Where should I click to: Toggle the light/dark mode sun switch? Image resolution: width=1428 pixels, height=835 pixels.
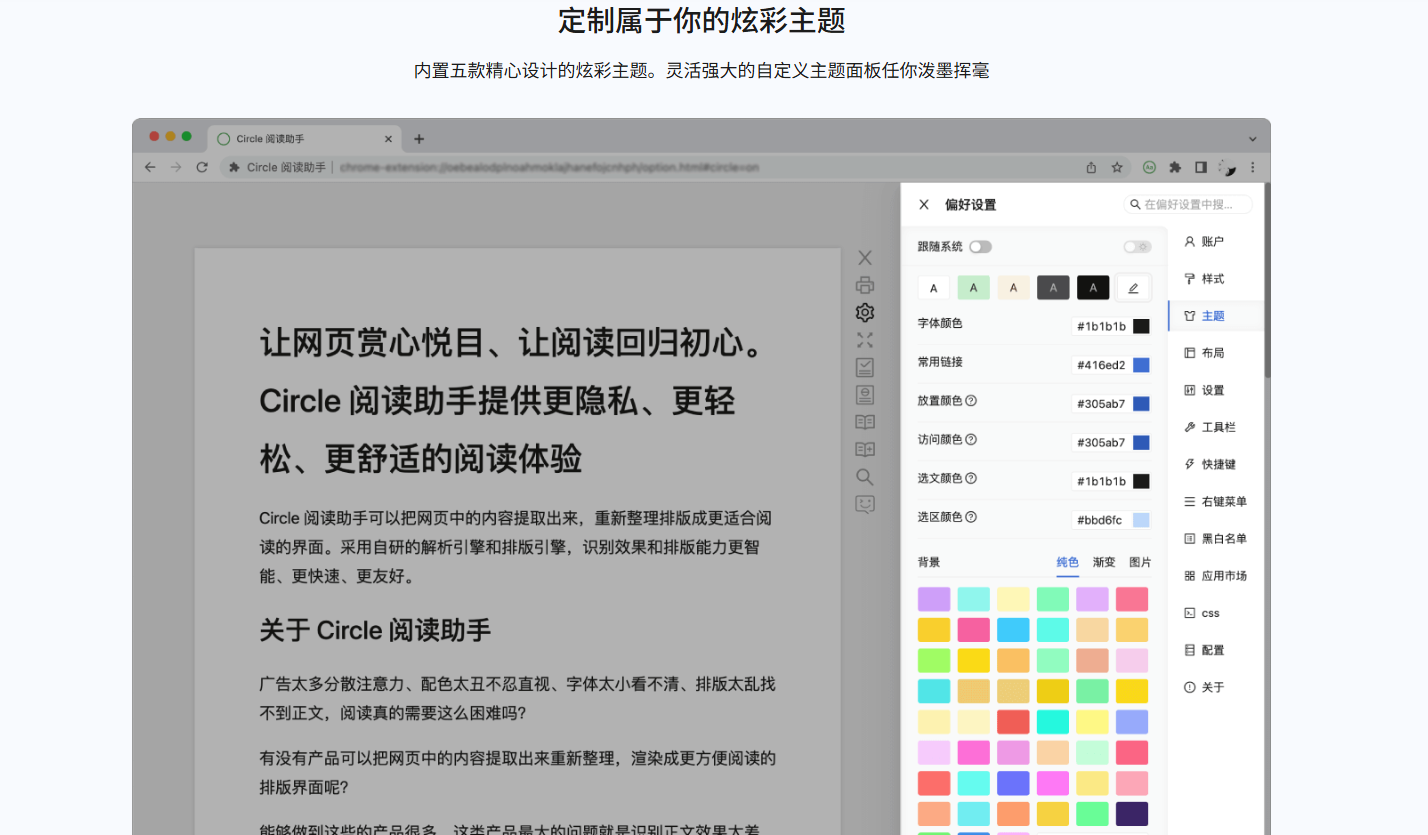(1136, 246)
